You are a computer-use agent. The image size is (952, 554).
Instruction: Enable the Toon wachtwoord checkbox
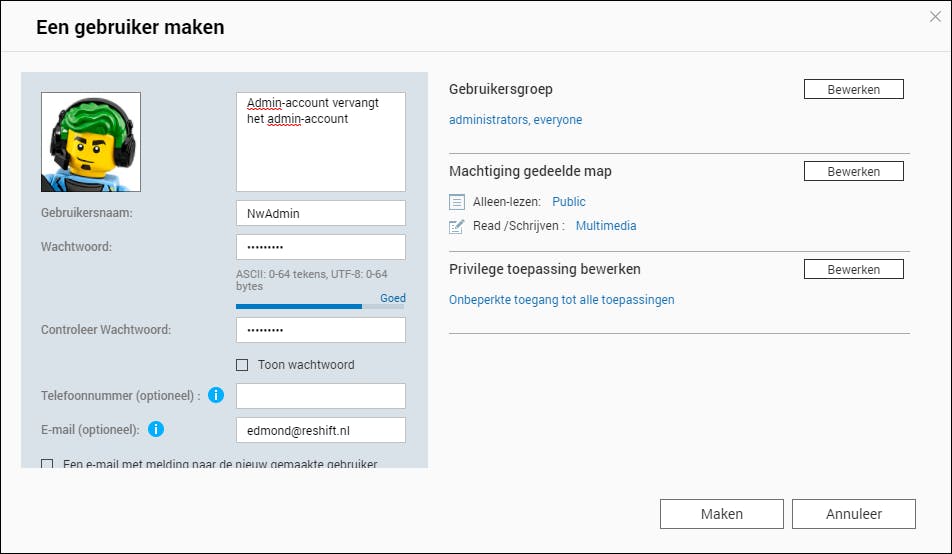pyautogui.click(x=242, y=365)
